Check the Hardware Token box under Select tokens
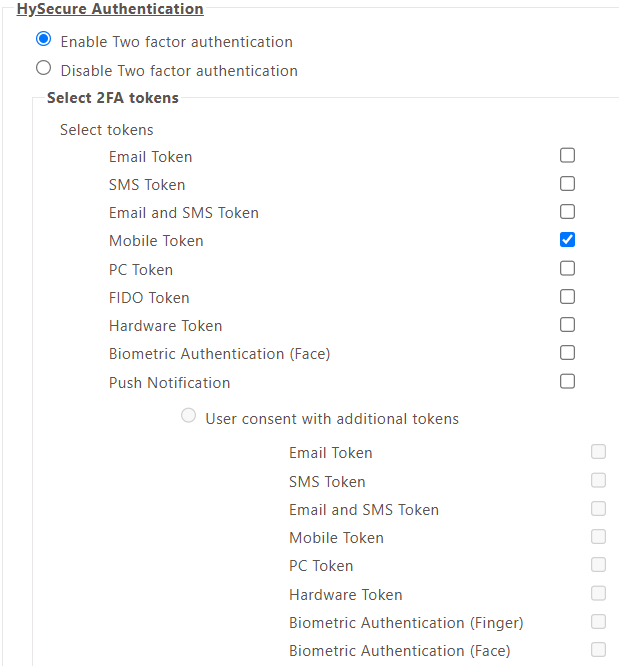 (567, 325)
